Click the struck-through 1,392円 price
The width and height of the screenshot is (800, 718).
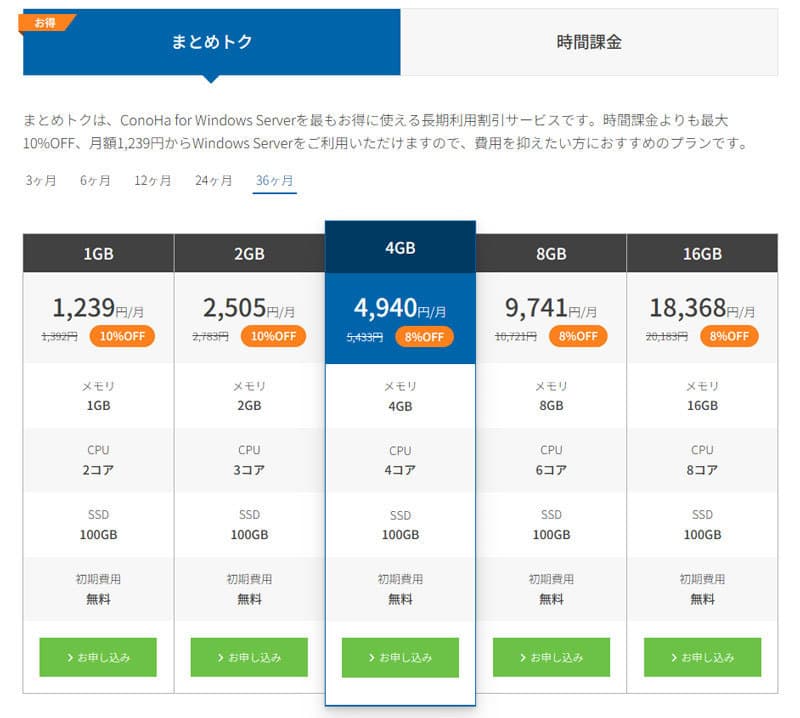[x=59, y=337]
